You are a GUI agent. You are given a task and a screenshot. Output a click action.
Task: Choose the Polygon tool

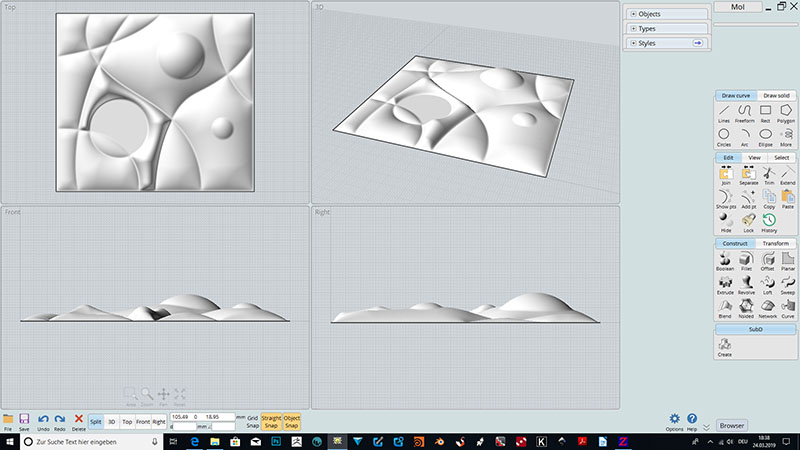pos(786,114)
